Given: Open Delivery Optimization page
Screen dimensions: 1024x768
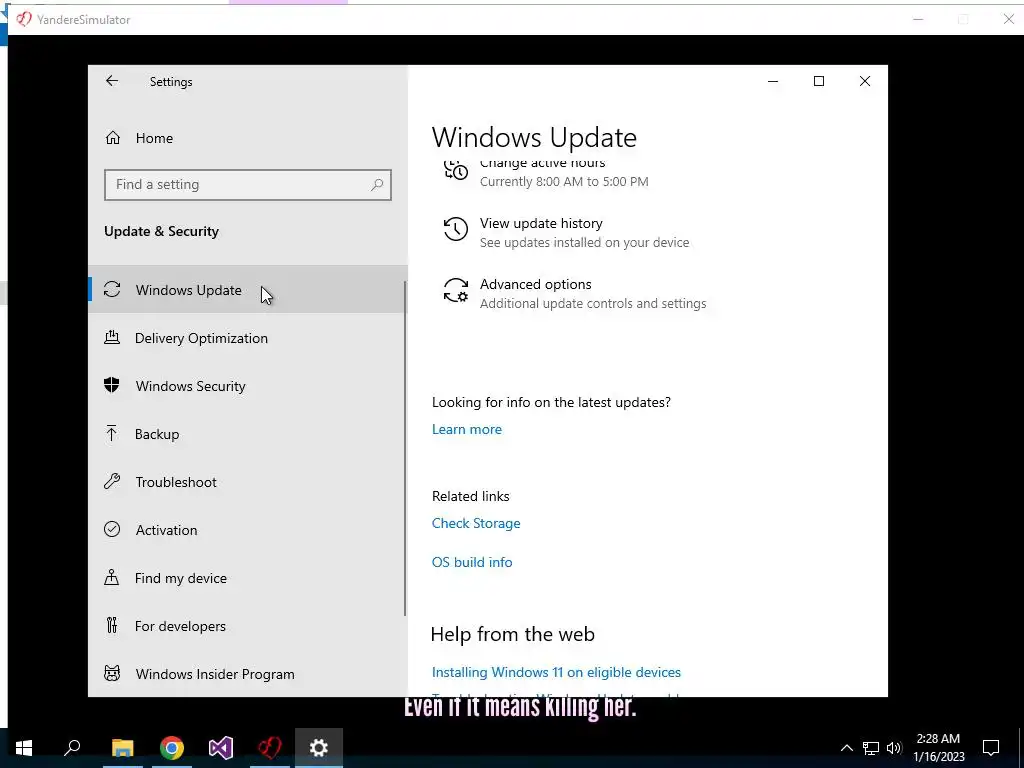Looking at the screenshot, I should pos(248,338).
